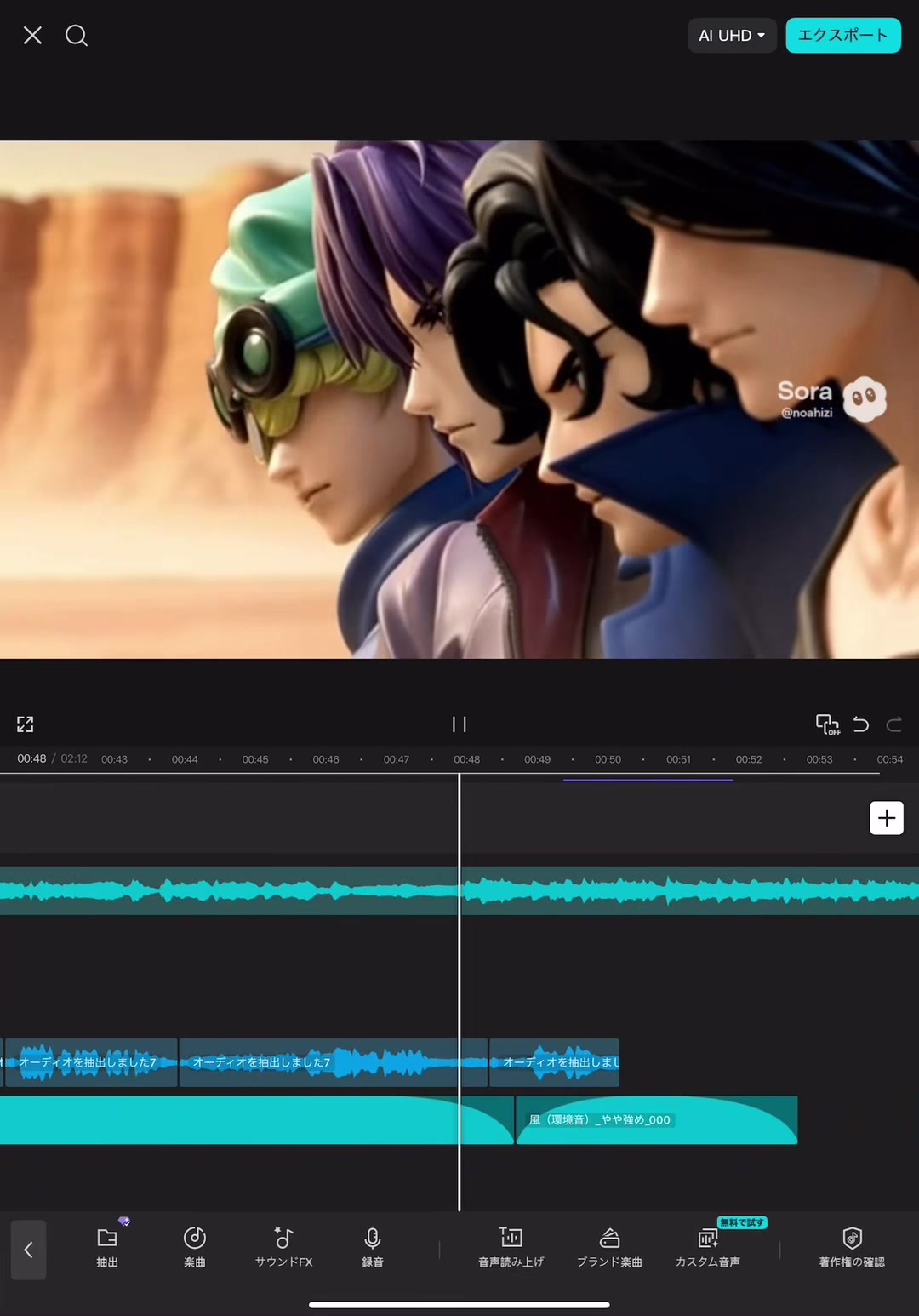Pause the video playback

pyautogui.click(x=459, y=724)
